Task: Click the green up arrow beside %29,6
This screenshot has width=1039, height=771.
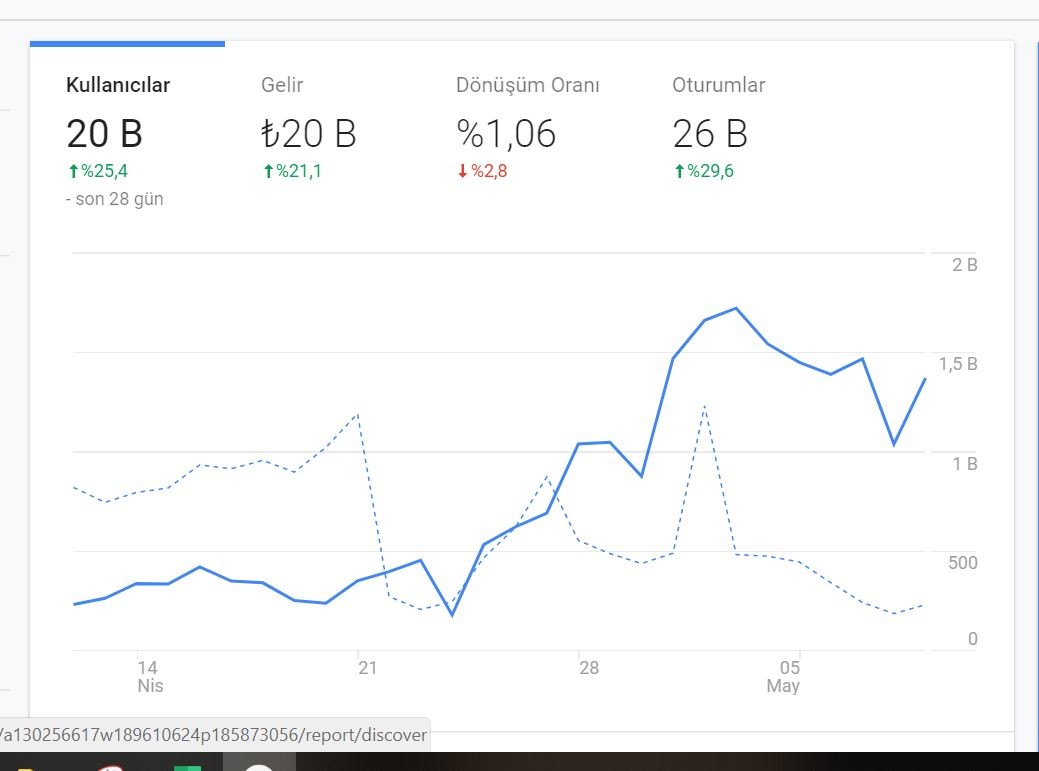Action: (x=679, y=172)
